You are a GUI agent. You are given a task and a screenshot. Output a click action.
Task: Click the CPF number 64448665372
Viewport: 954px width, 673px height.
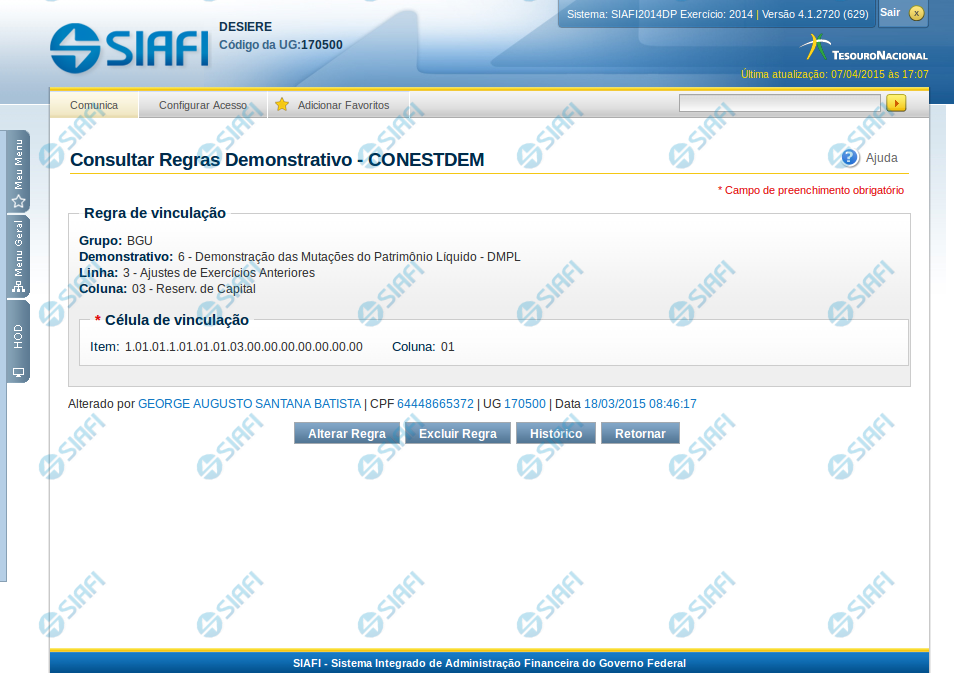(435, 404)
